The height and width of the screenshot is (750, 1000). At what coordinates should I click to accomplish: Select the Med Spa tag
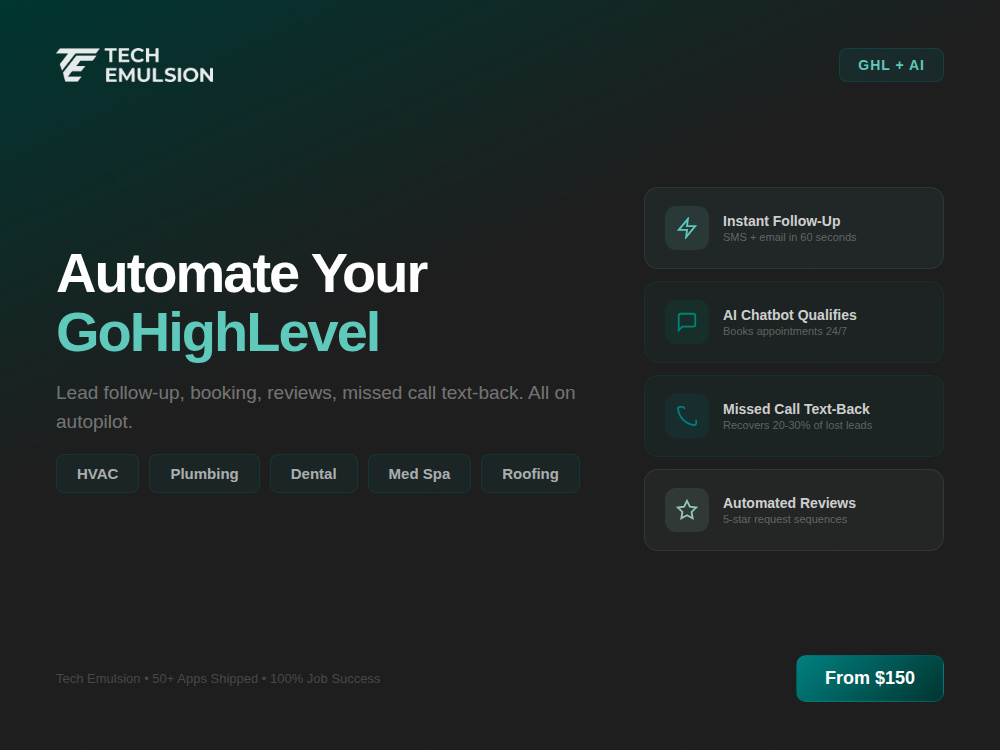click(419, 474)
